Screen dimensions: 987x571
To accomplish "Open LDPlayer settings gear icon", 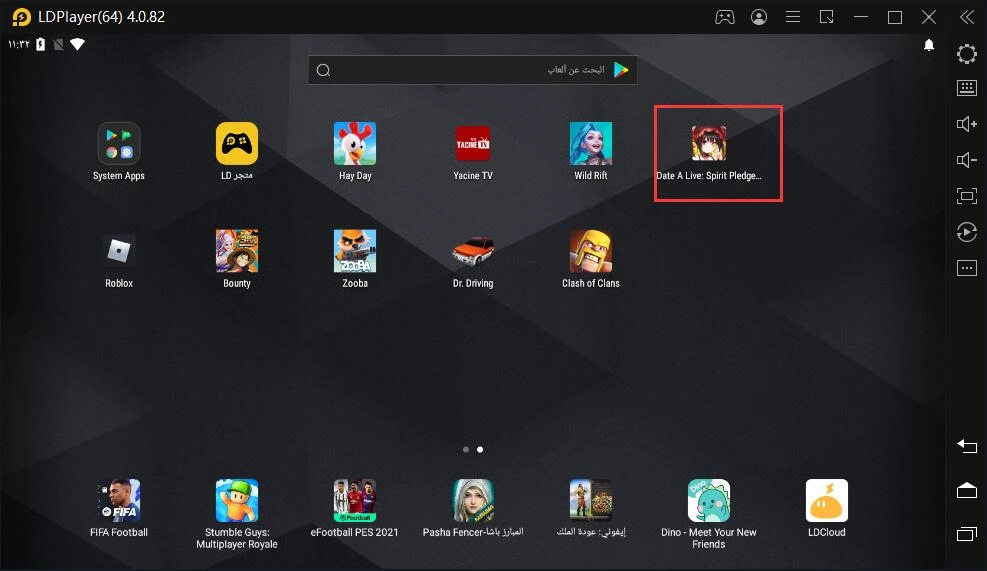I will (x=967, y=54).
